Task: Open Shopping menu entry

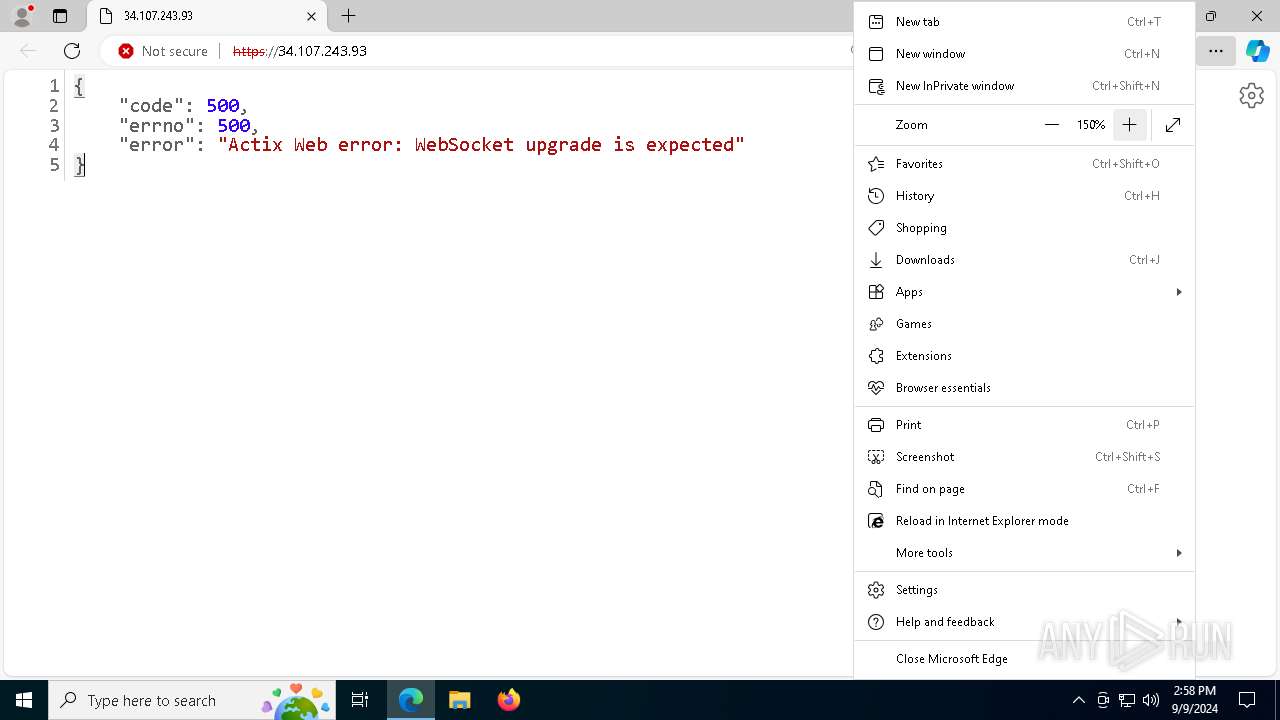Action: [x=1024, y=228]
